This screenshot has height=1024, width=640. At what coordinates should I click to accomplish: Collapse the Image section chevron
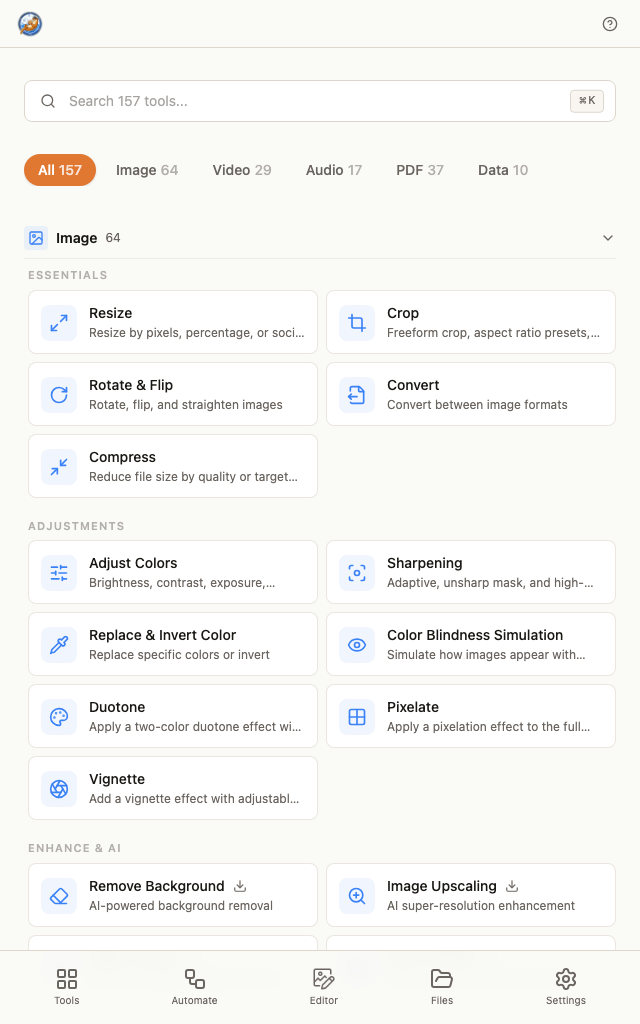click(607, 238)
